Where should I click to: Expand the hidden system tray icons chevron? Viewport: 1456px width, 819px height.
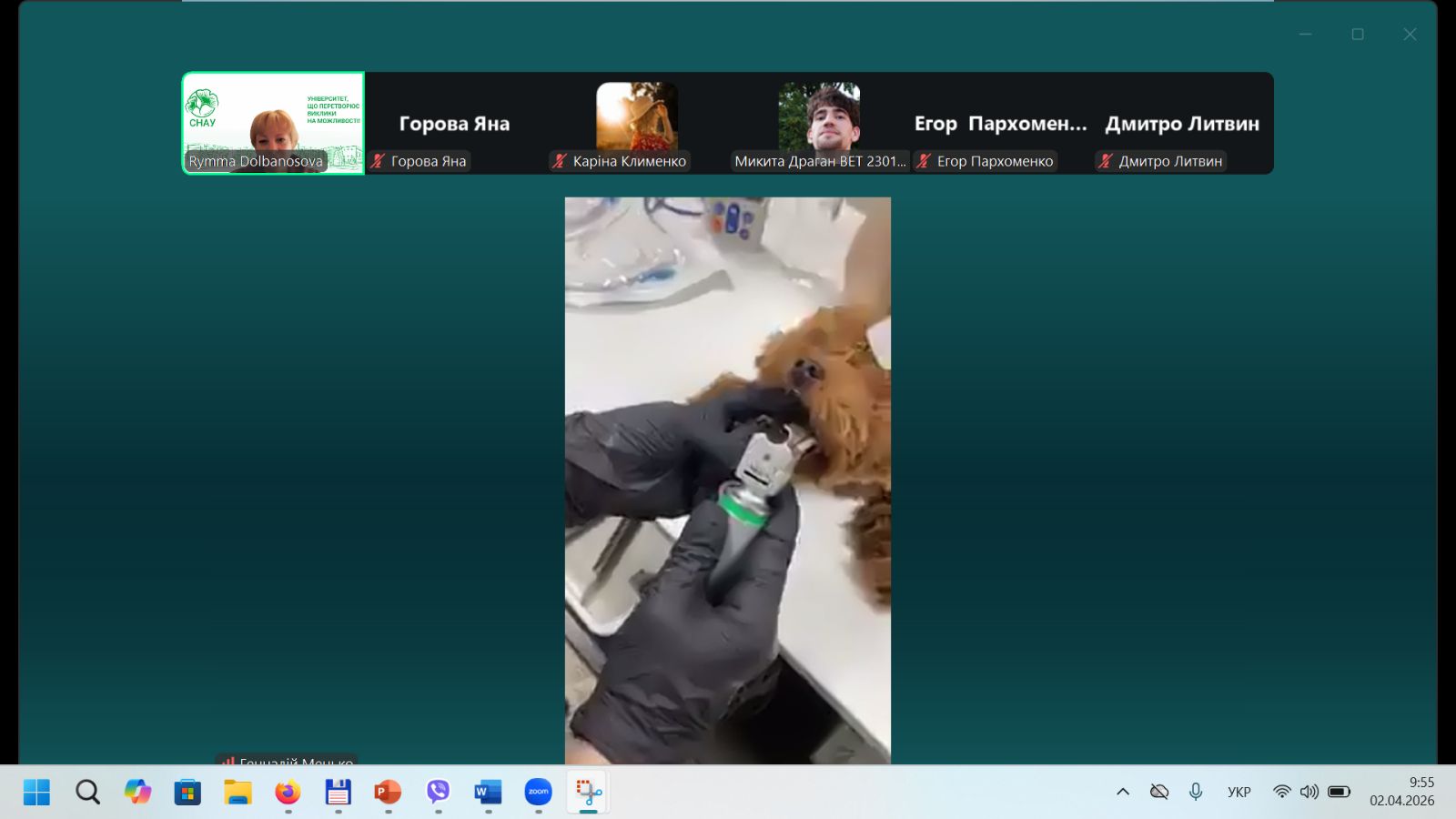[x=1123, y=792]
